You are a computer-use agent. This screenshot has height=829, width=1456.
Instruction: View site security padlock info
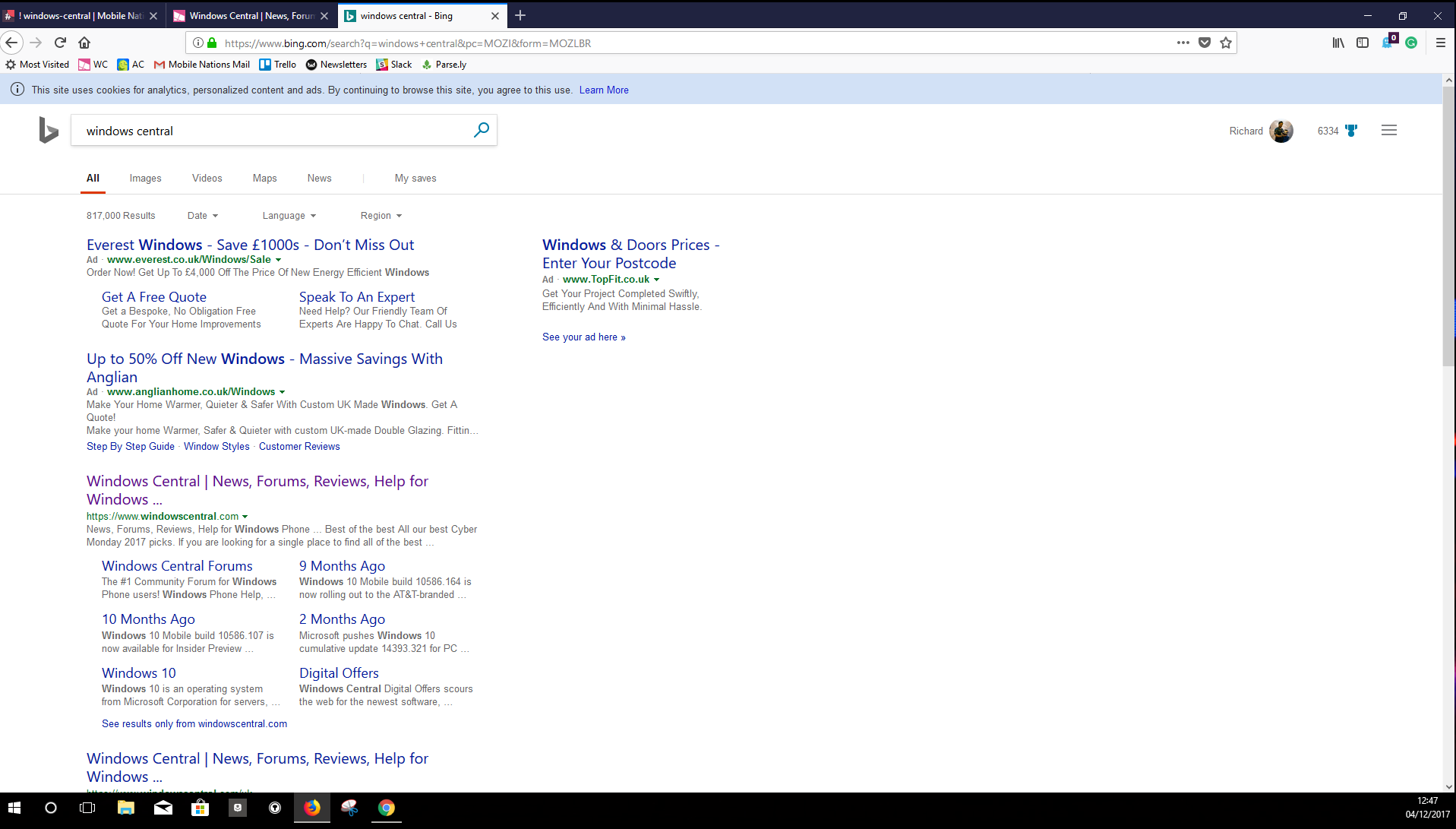[x=212, y=43]
